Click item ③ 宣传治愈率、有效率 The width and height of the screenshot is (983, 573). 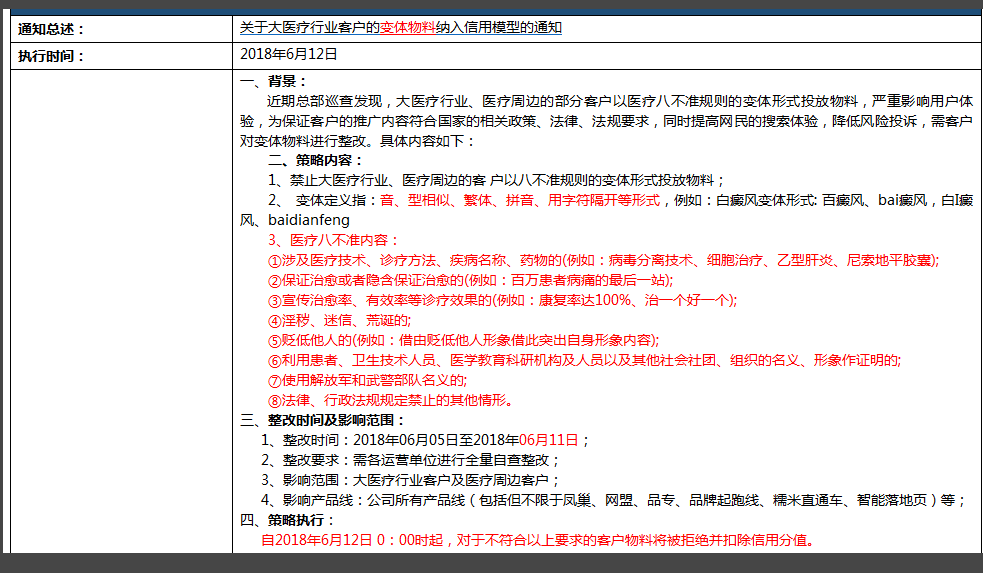pos(503,300)
